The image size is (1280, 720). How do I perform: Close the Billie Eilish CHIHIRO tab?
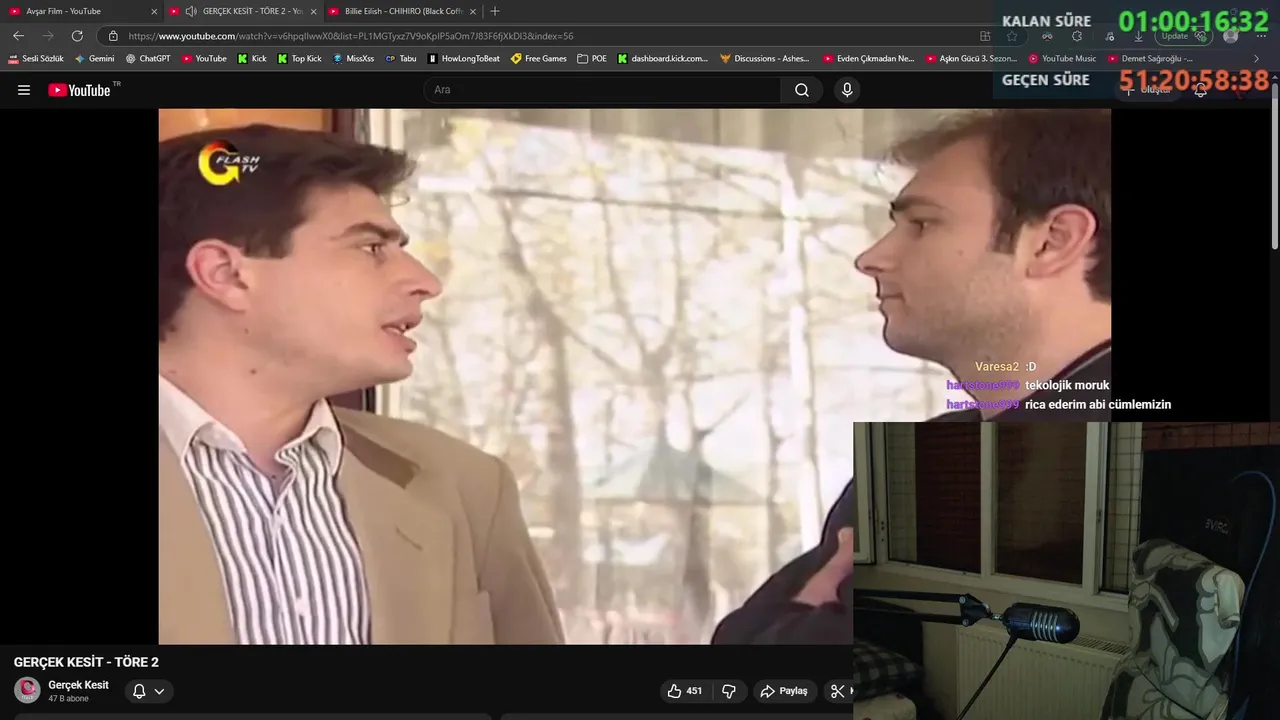[473, 11]
